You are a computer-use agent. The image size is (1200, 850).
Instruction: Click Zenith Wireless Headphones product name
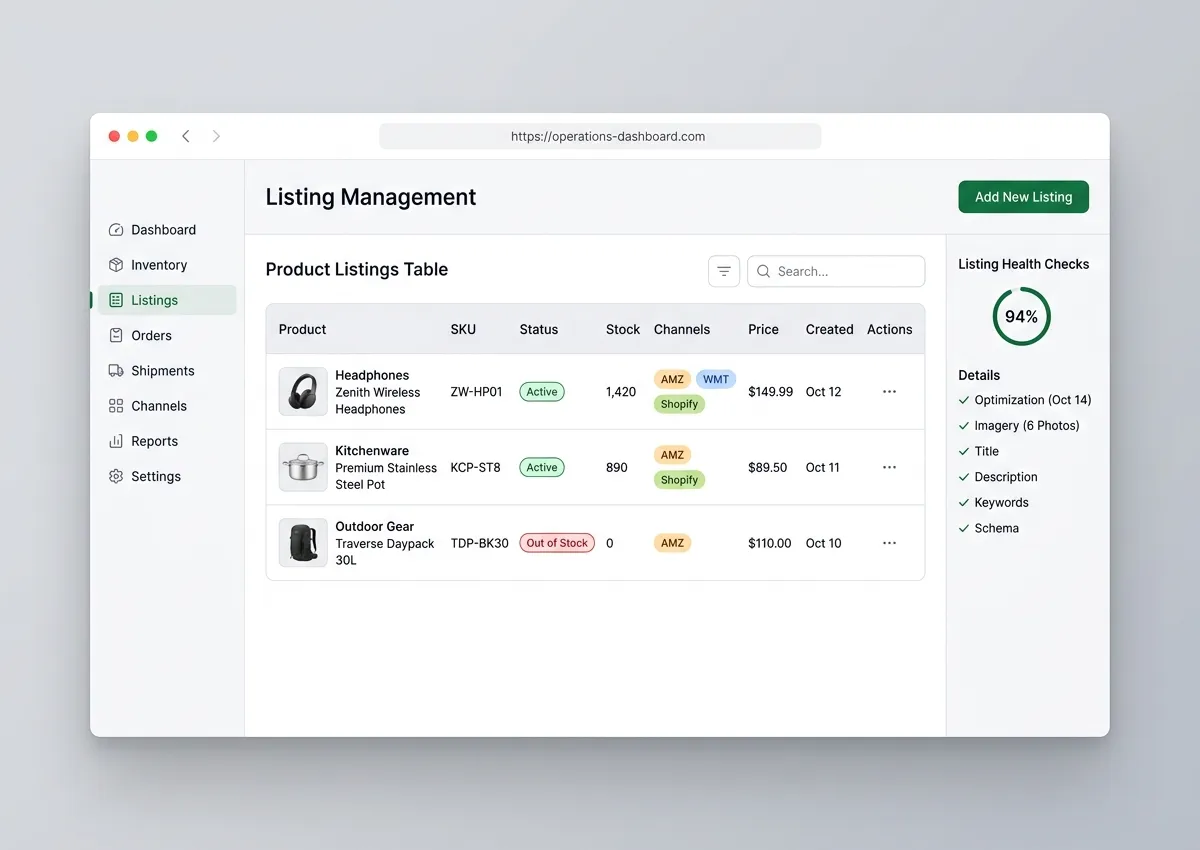pyautogui.click(x=378, y=401)
